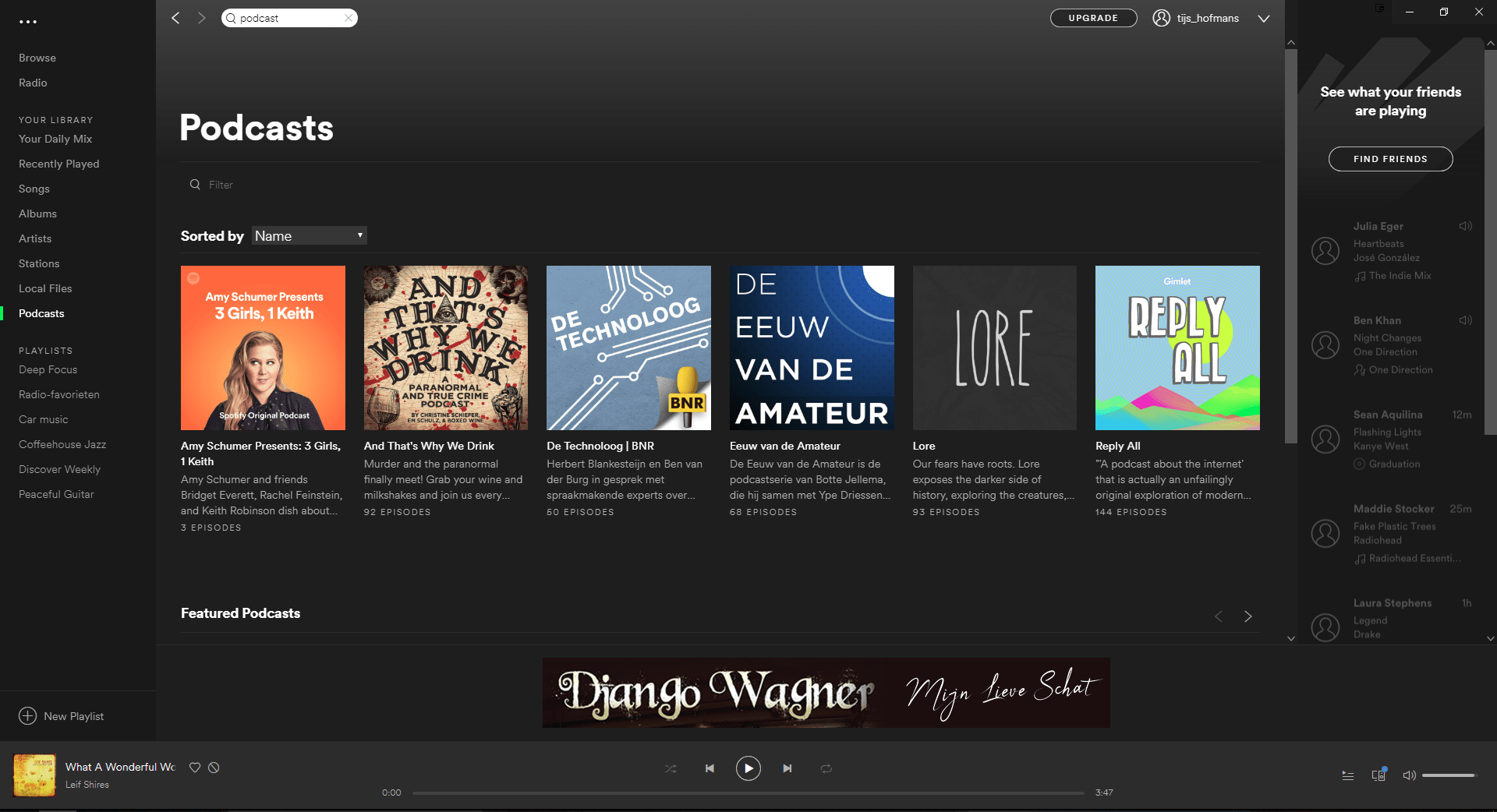
Task: Open the Deep Focus playlist
Action: click(48, 369)
